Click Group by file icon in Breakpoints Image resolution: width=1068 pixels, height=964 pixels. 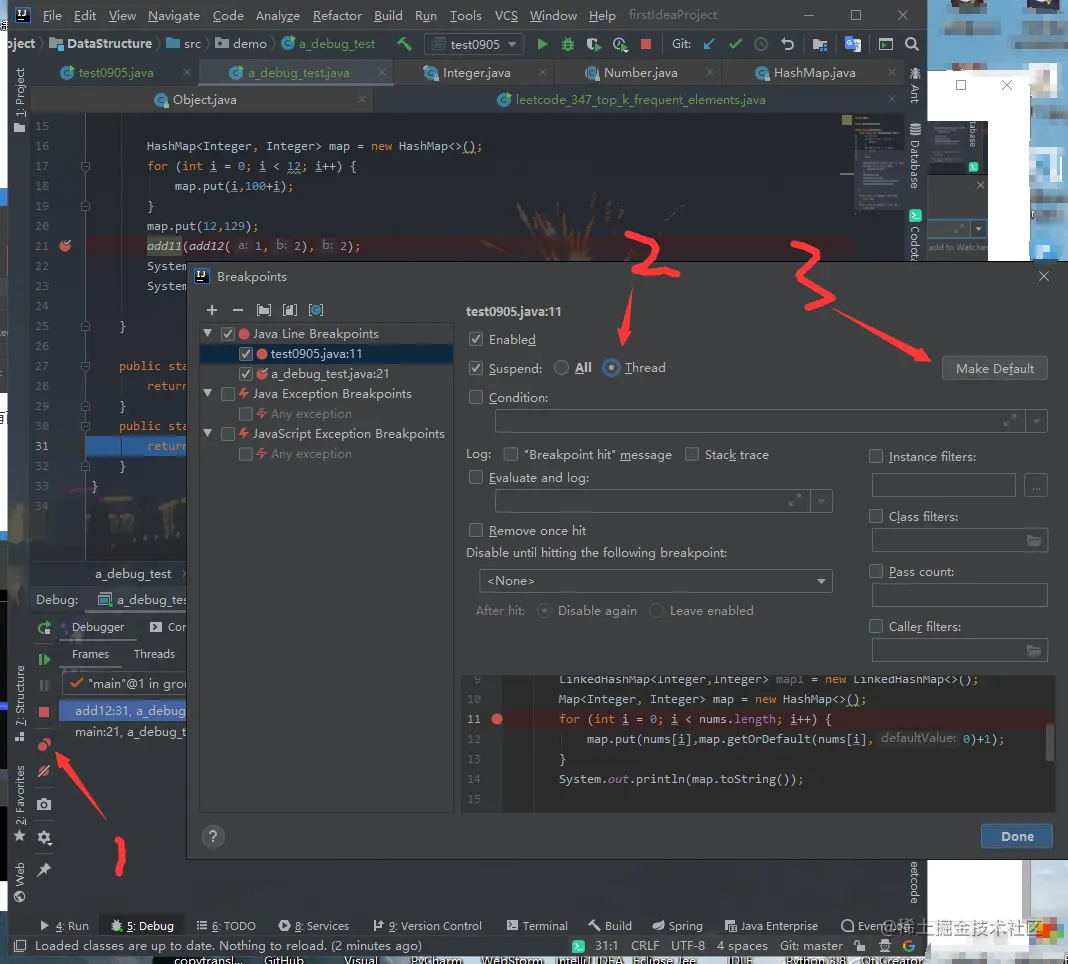click(290, 310)
